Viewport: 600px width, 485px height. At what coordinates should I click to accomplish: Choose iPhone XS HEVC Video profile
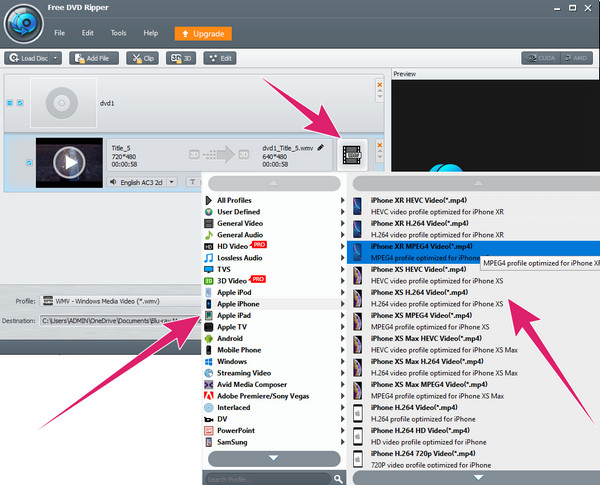pyautogui.click(x=473, y=275)
